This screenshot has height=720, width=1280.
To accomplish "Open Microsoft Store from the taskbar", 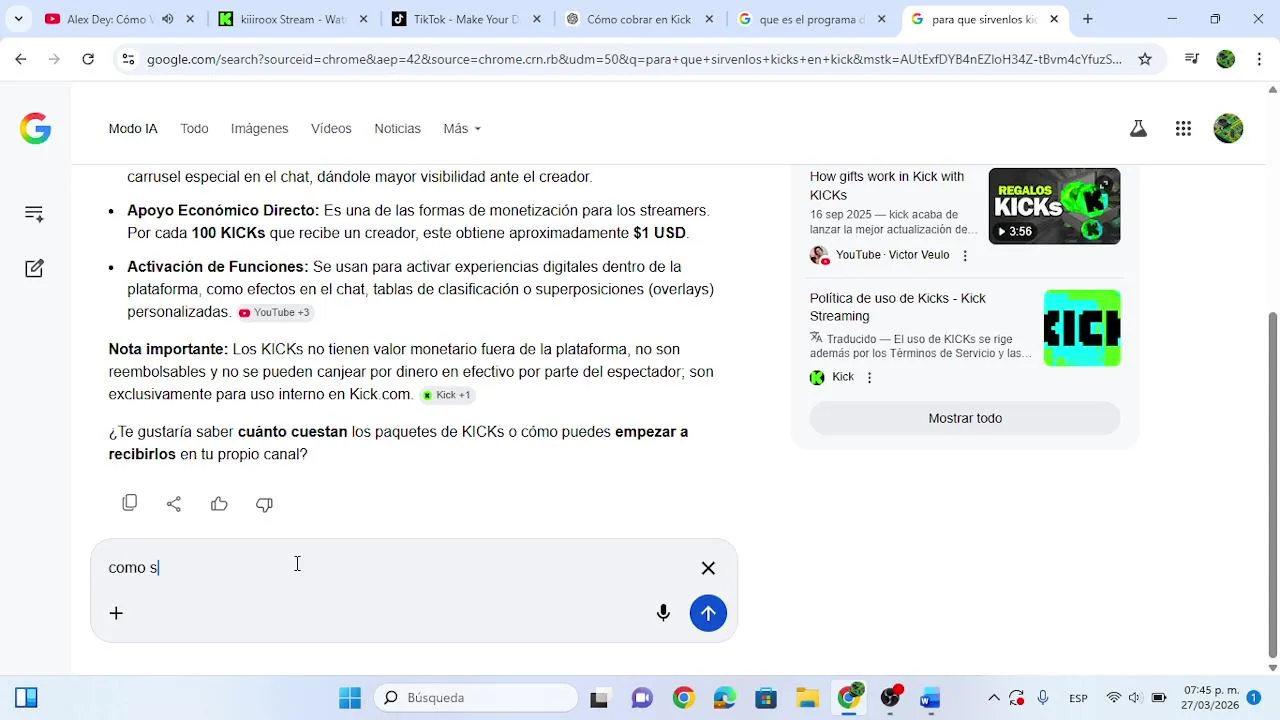I will click(766, 698).
